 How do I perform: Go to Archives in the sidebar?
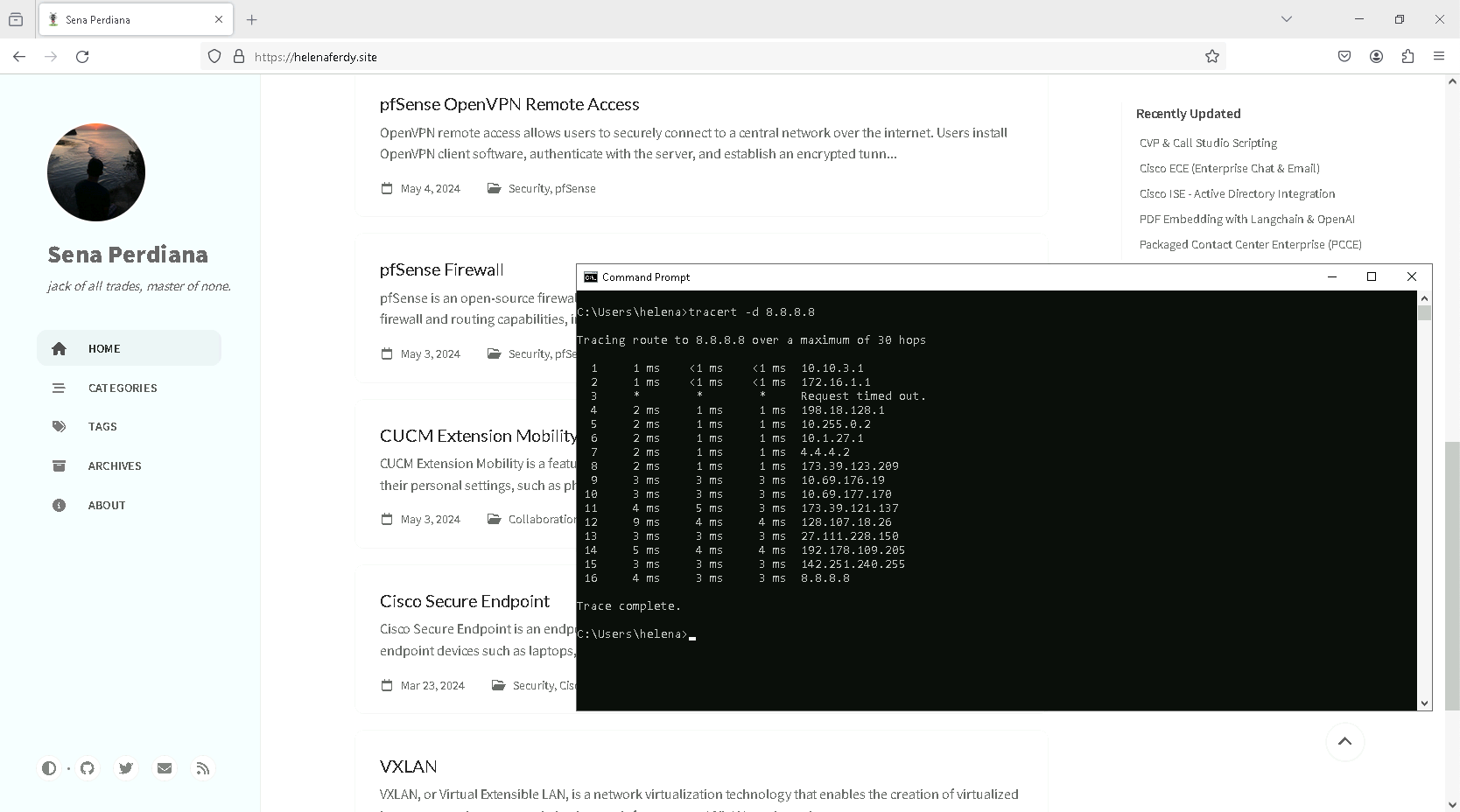click(115, 465)
